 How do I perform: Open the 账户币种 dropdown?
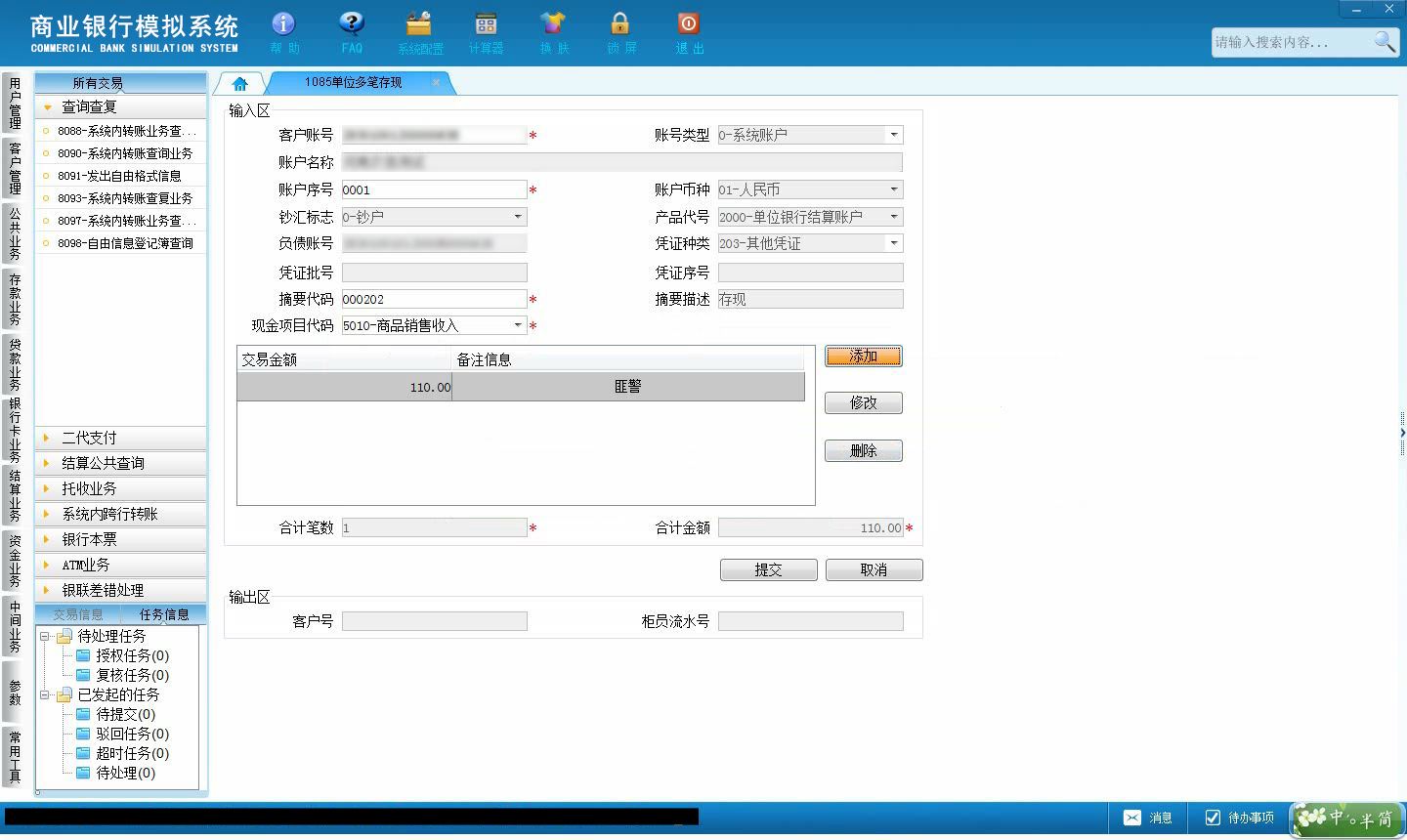(x=894, y=189)
